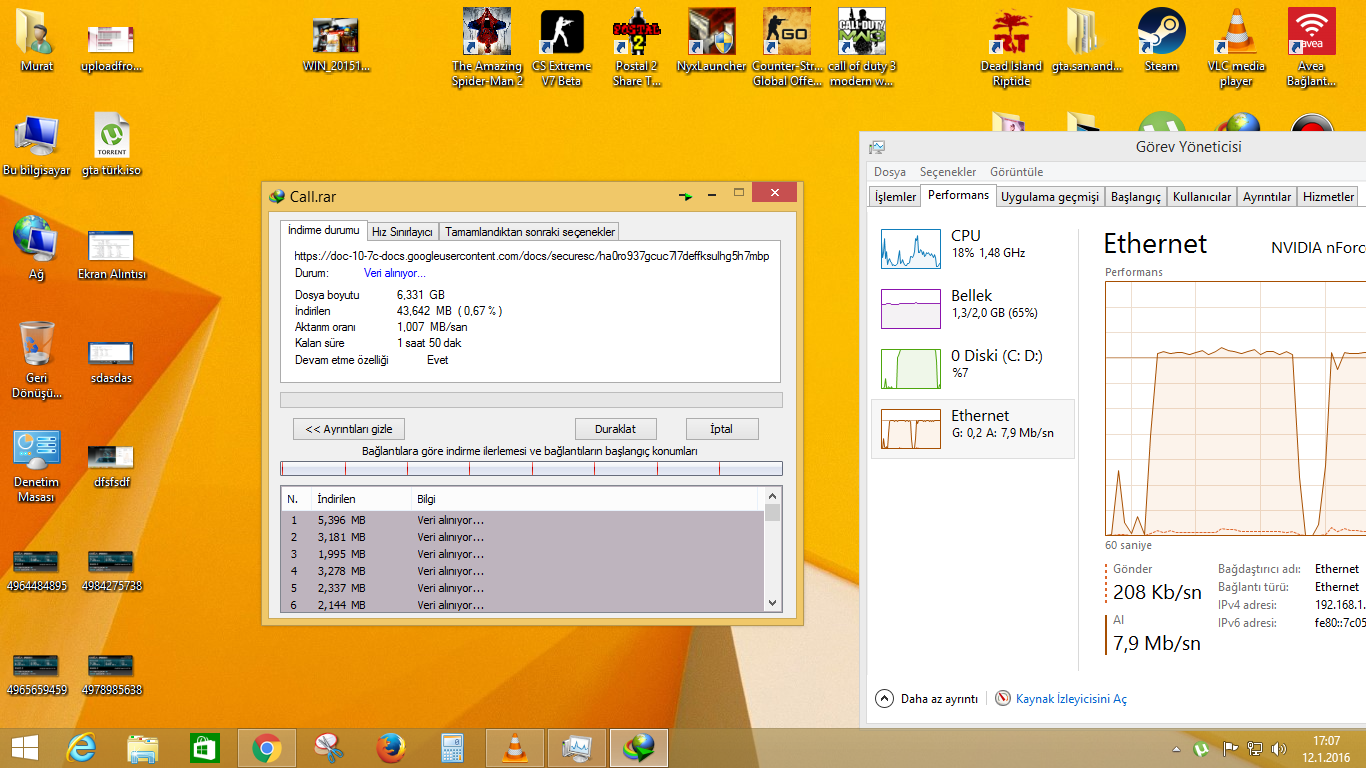The height and width of the screenshot is (768, 1366).
Task: Open NyxLauncher desktop icon
Action: 712,40
